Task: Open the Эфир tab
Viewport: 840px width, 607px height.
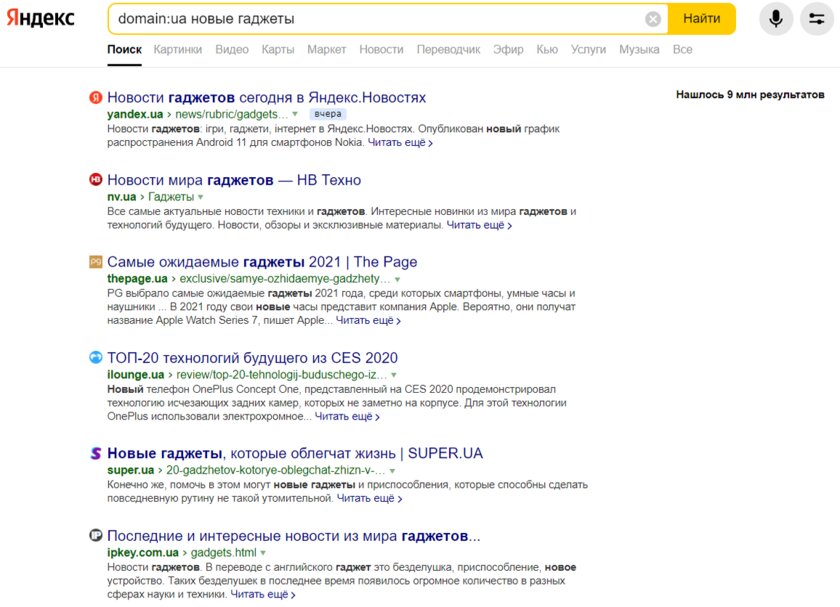Action: click(508, 49)
